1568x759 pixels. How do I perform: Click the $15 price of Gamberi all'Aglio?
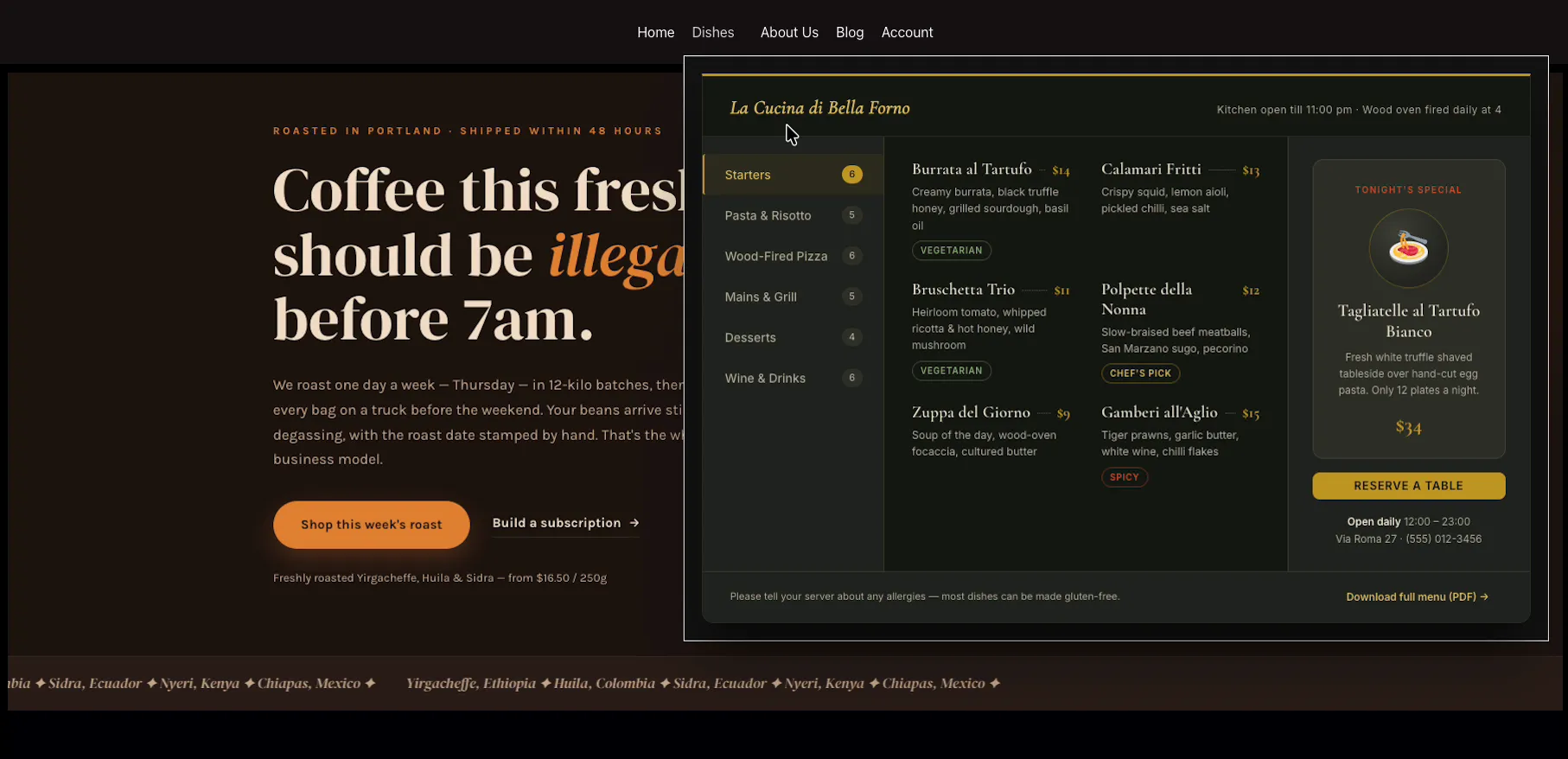click(1251, 414)
